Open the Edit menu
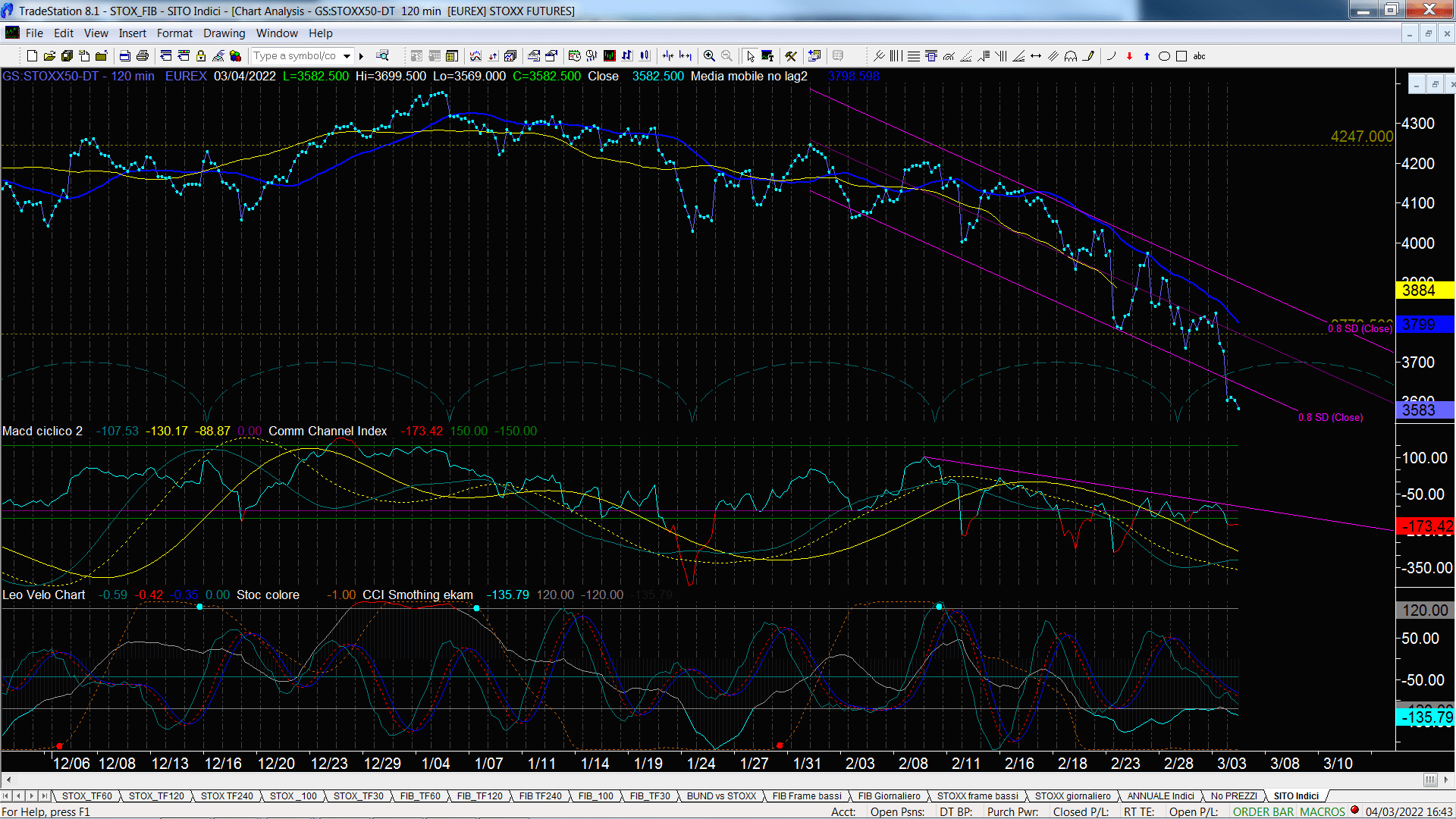 (x=64, y=33)
